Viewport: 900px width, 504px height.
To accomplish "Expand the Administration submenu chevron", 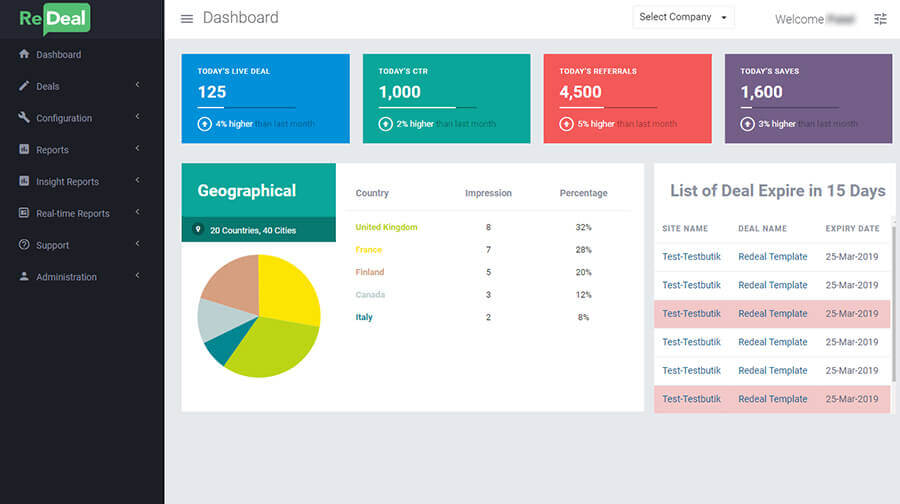I will (x=137, y=276).
